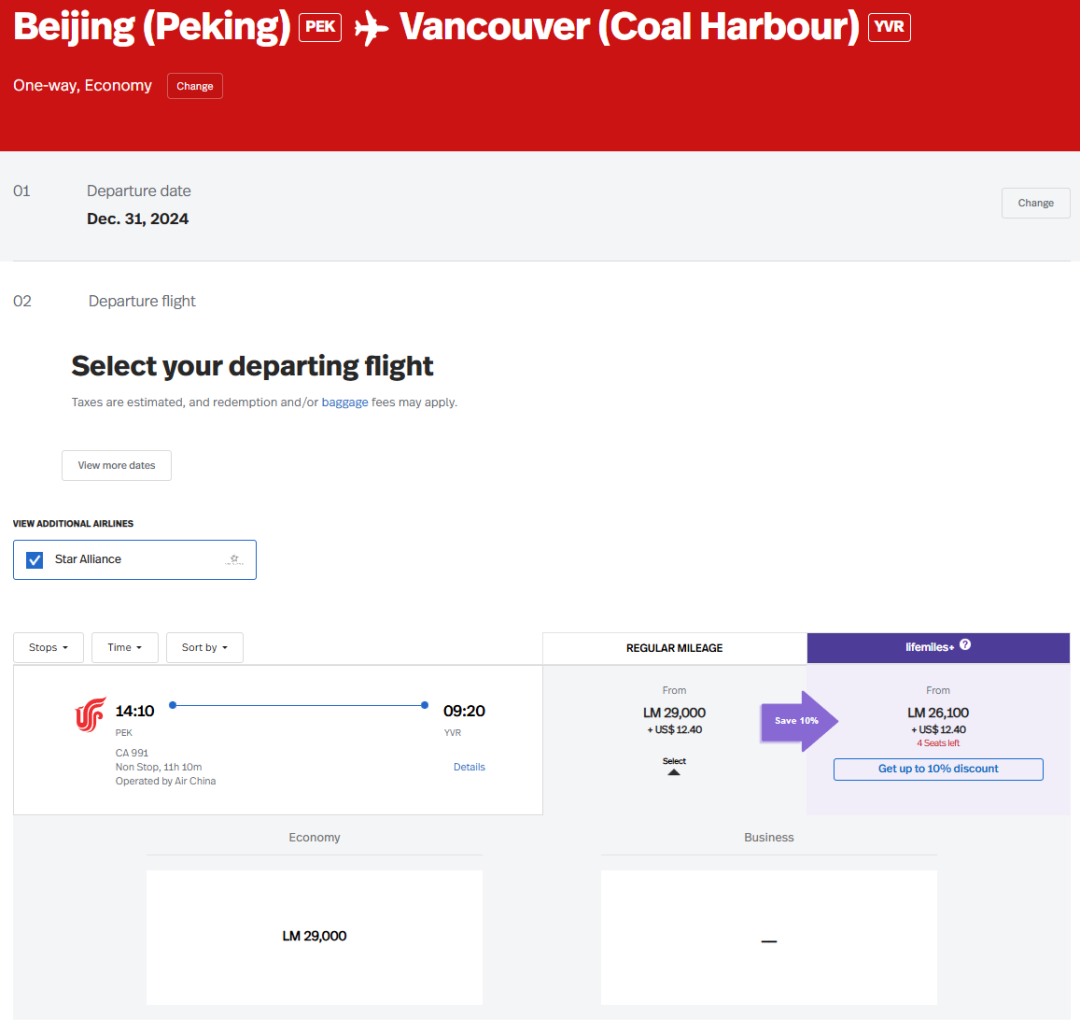1080x1031 pixels.
Task: Click the PEK airport code badge
Action: [x=320, y=27]
